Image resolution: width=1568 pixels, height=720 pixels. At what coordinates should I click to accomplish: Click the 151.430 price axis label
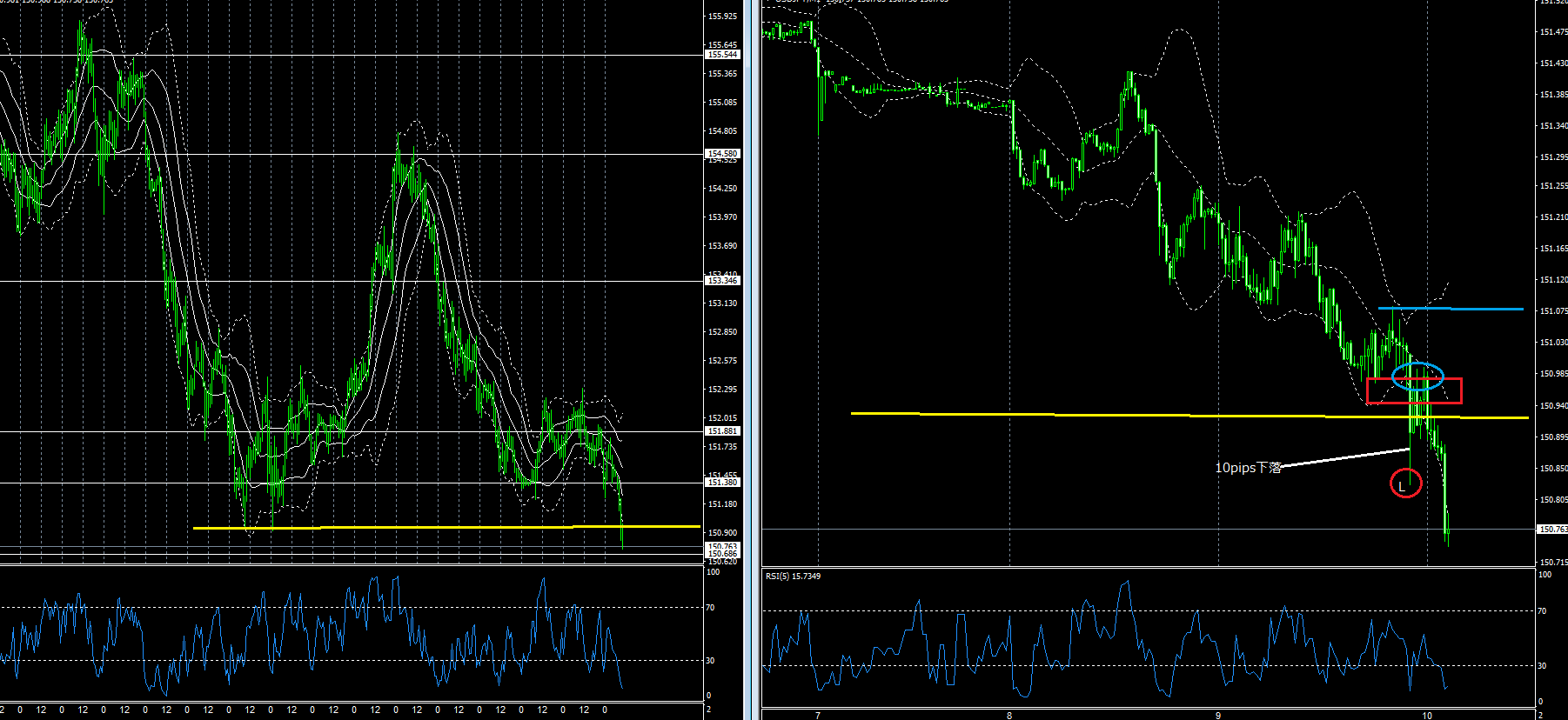tap(1554, 63)
